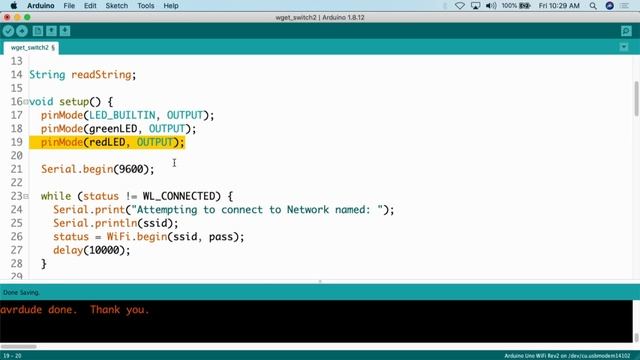Open the Notification Center icon

tap(624, 6)
